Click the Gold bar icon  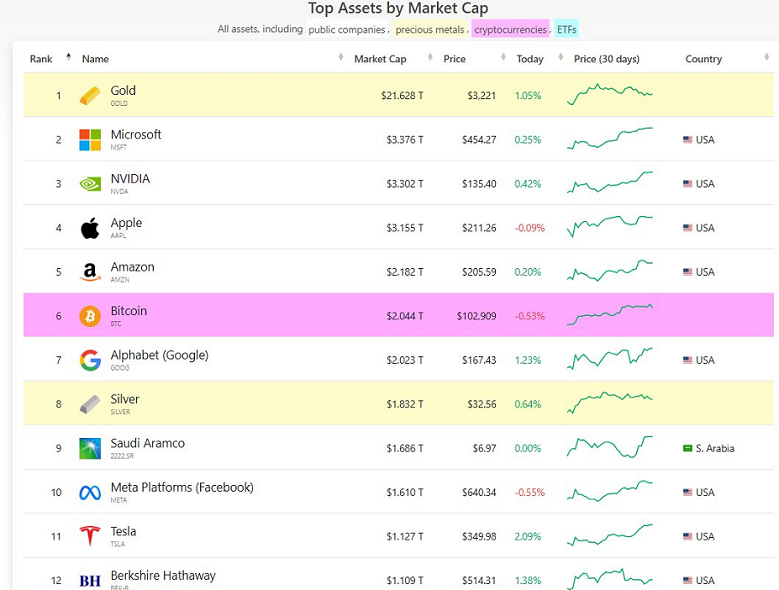pos(90,96)
